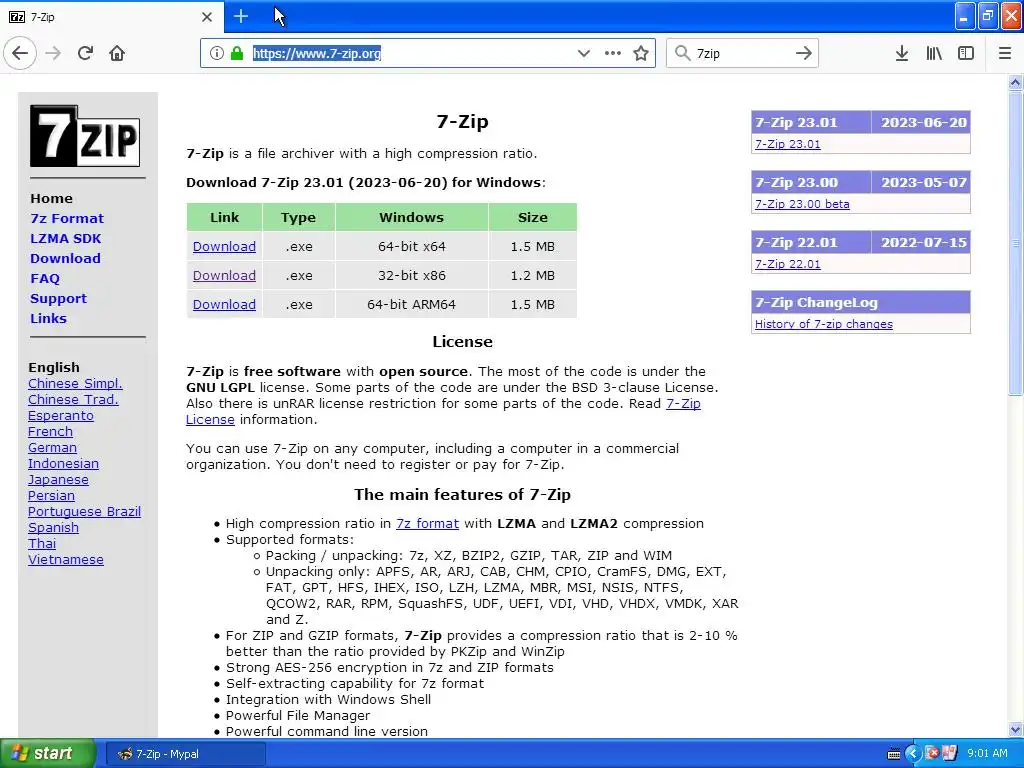Click into the 7zip search box
1024x768 pixels.
741,54
